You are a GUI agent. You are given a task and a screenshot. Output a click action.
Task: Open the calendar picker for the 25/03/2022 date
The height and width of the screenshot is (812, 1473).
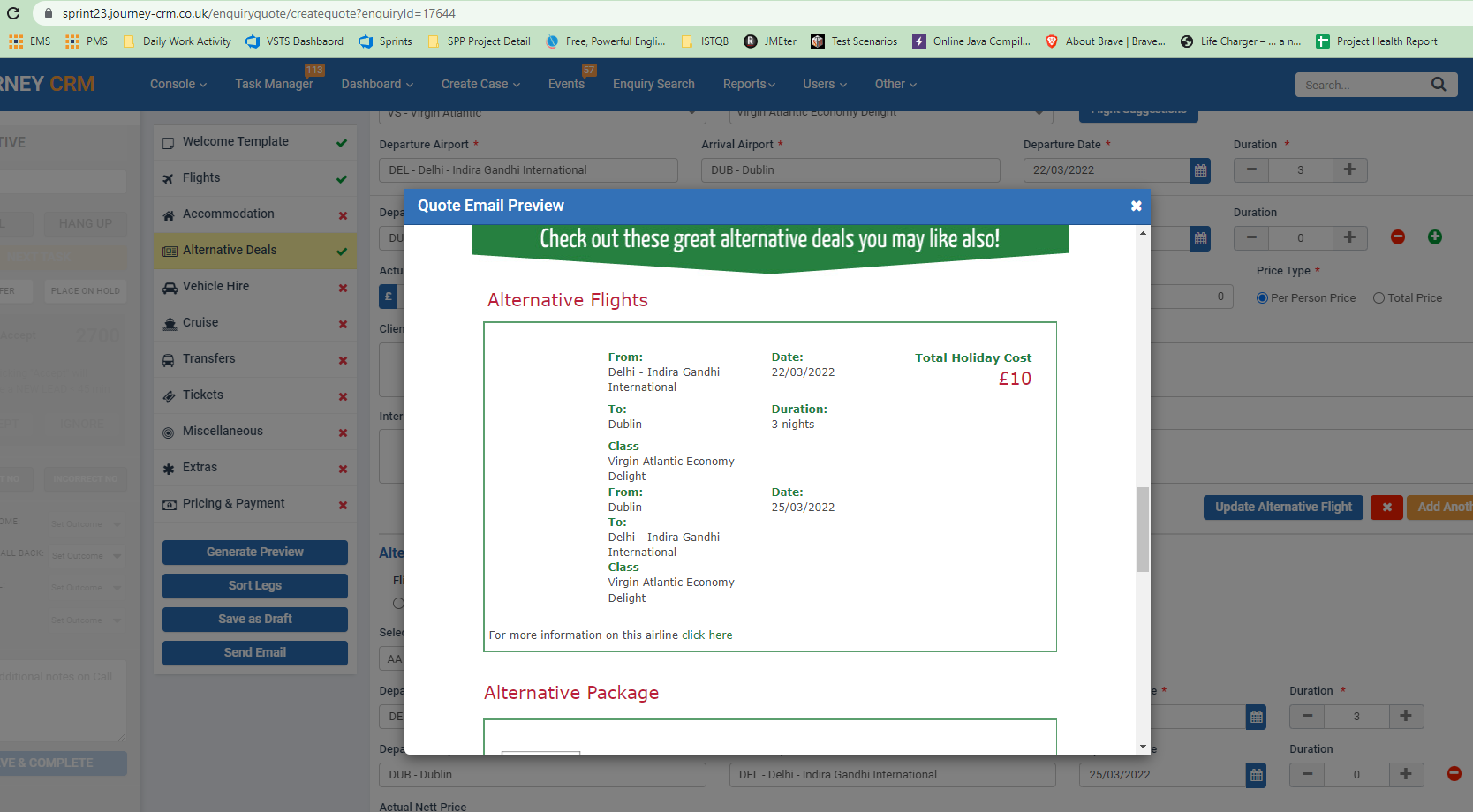[1256, 775]
